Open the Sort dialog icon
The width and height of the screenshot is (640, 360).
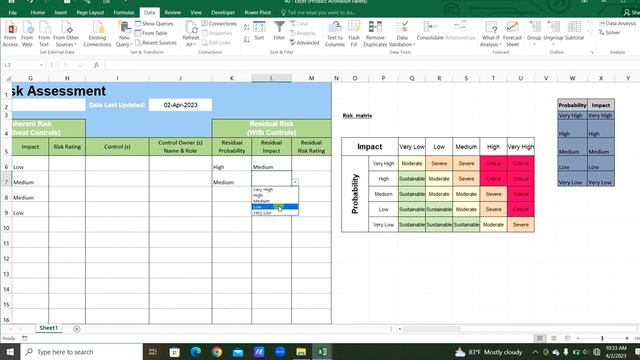tap(259, 31)
